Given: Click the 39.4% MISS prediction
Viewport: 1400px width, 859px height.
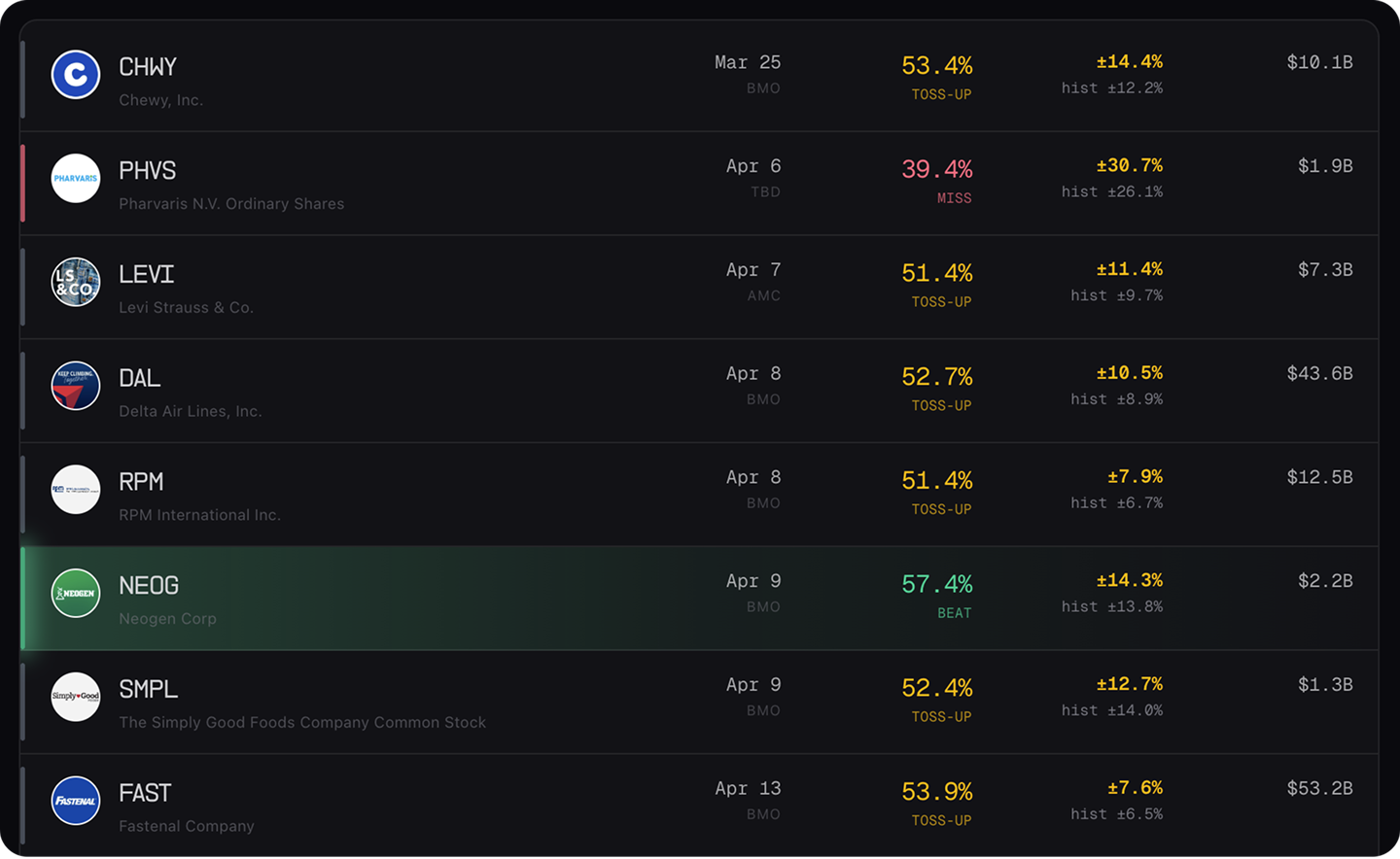Looking at the screenshot, I should 936,170.
